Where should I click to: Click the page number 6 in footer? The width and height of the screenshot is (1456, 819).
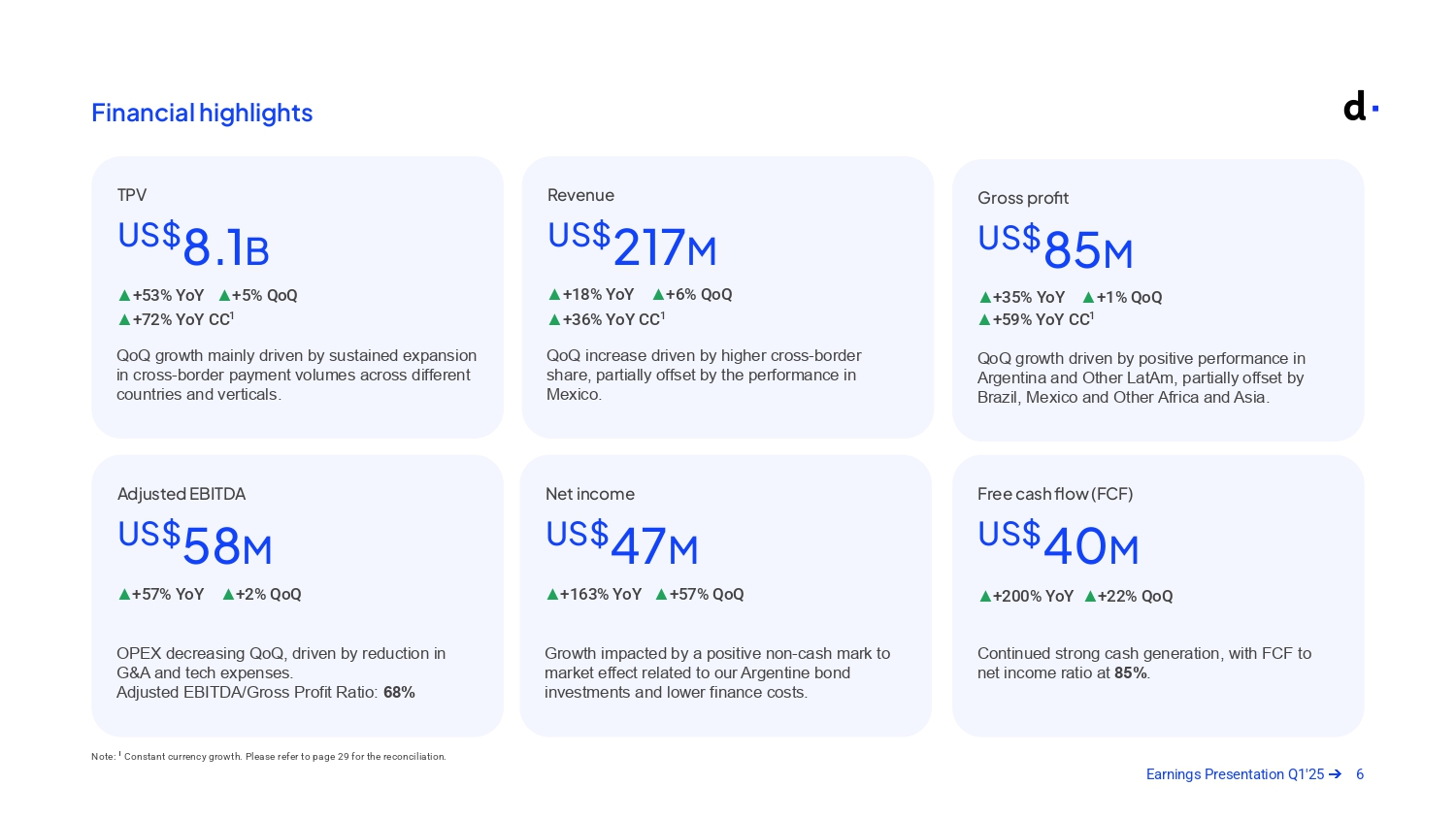coord(1360,774)
